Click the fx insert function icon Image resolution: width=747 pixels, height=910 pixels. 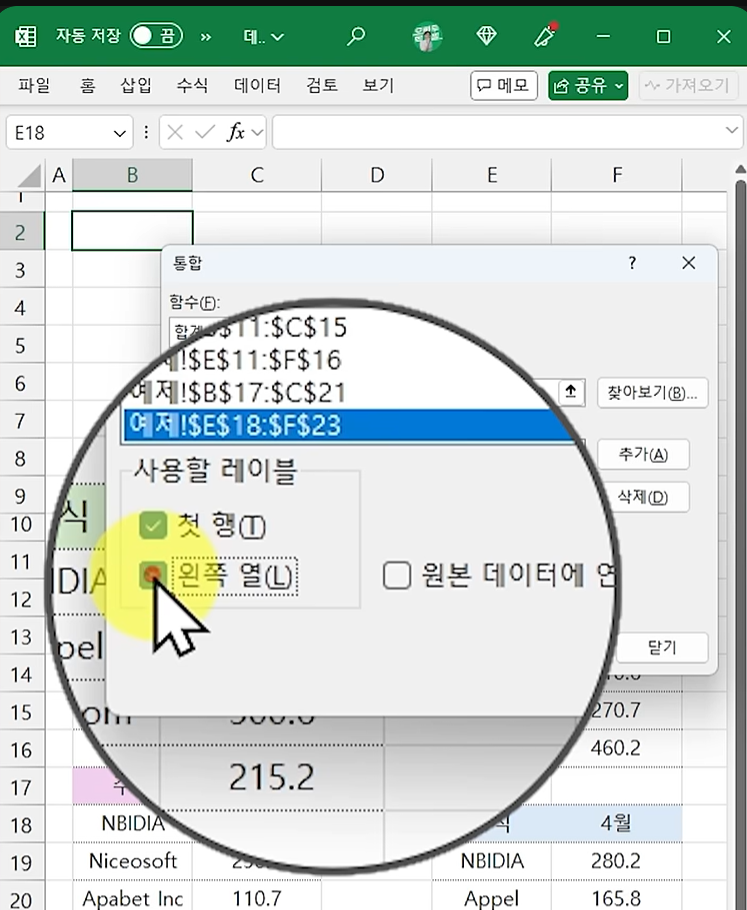(236, 133)
